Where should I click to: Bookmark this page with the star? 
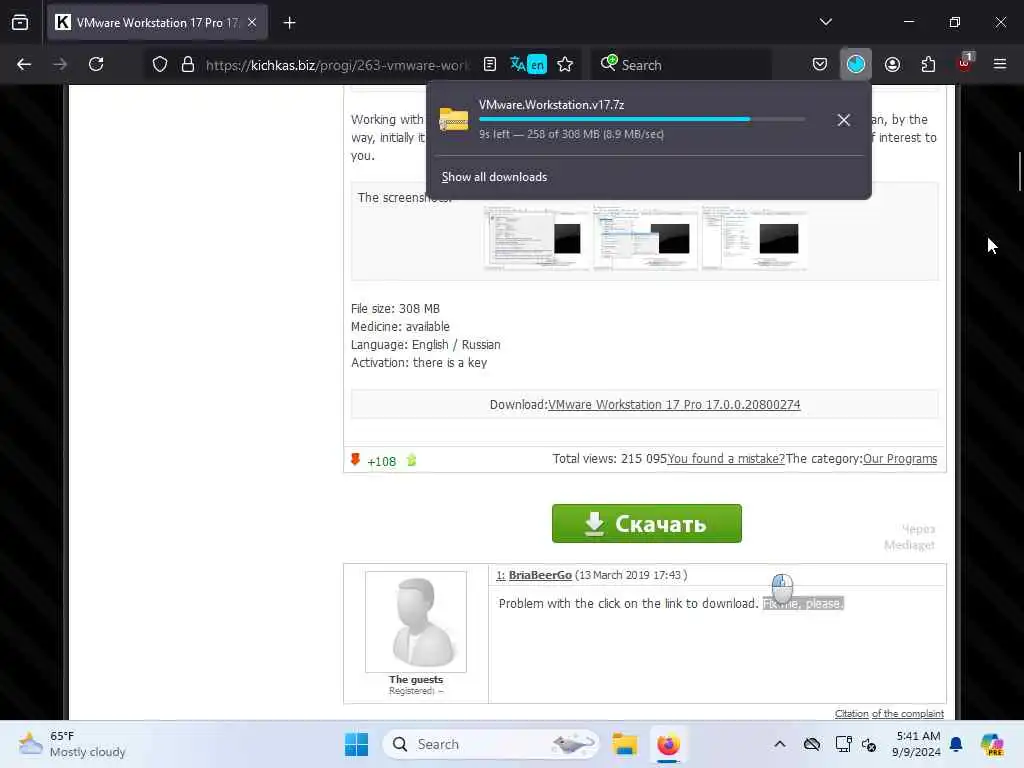(x=565, y=65)
